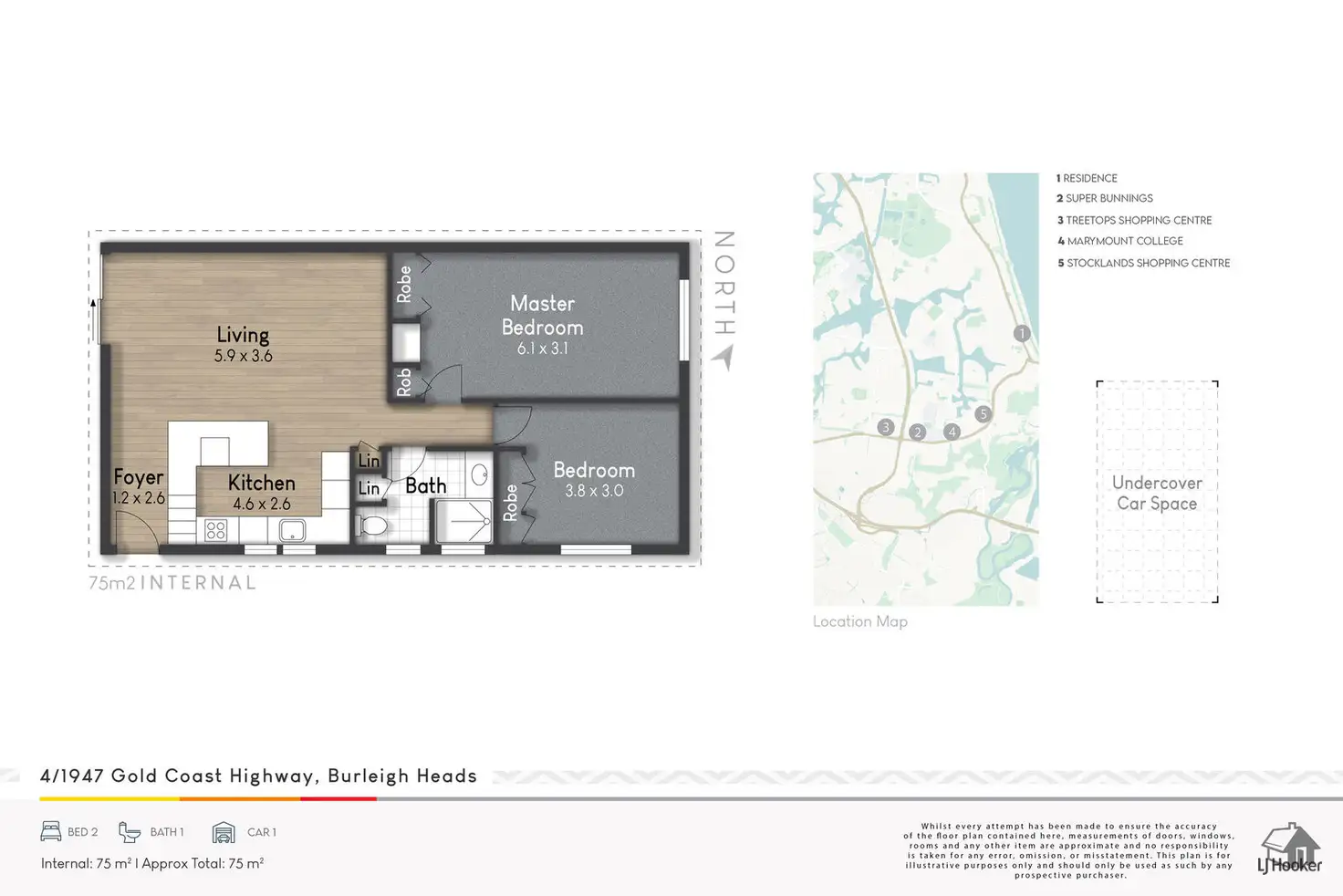This screenshot has width=1343, height=896.
Task: Click the Stocklands Shopping Centre legend entry
Action: click(x=1143, y=264)
